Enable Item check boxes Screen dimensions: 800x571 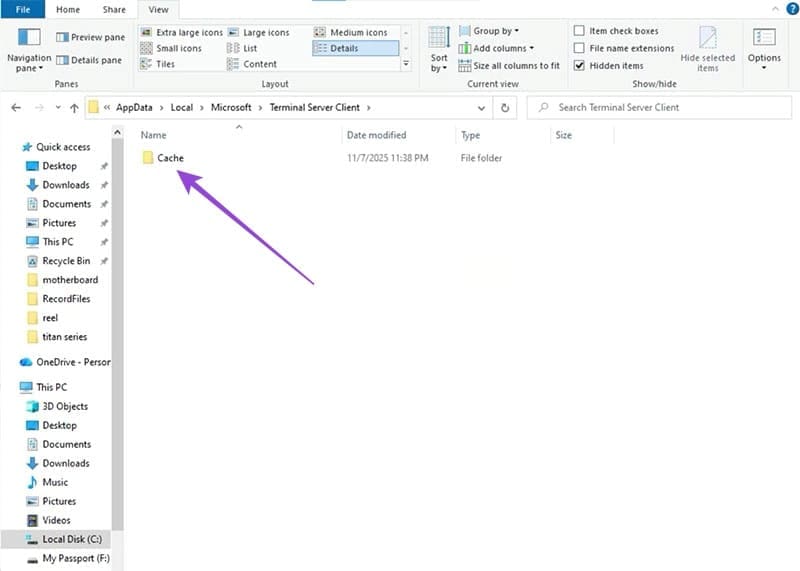(579, 31)
